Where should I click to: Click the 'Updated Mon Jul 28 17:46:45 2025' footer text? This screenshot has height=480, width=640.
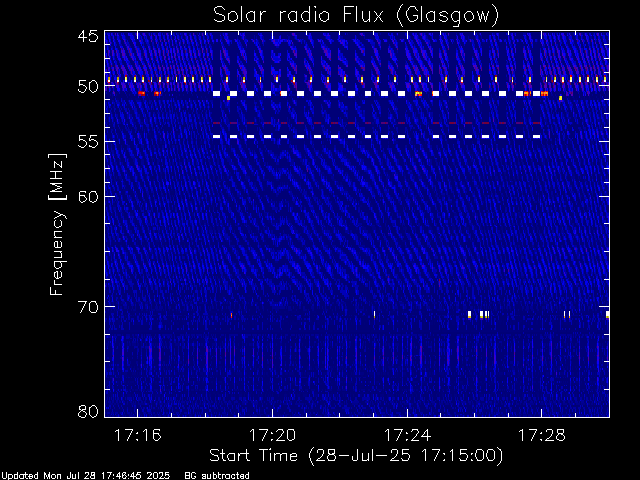[x=85, y=476]
